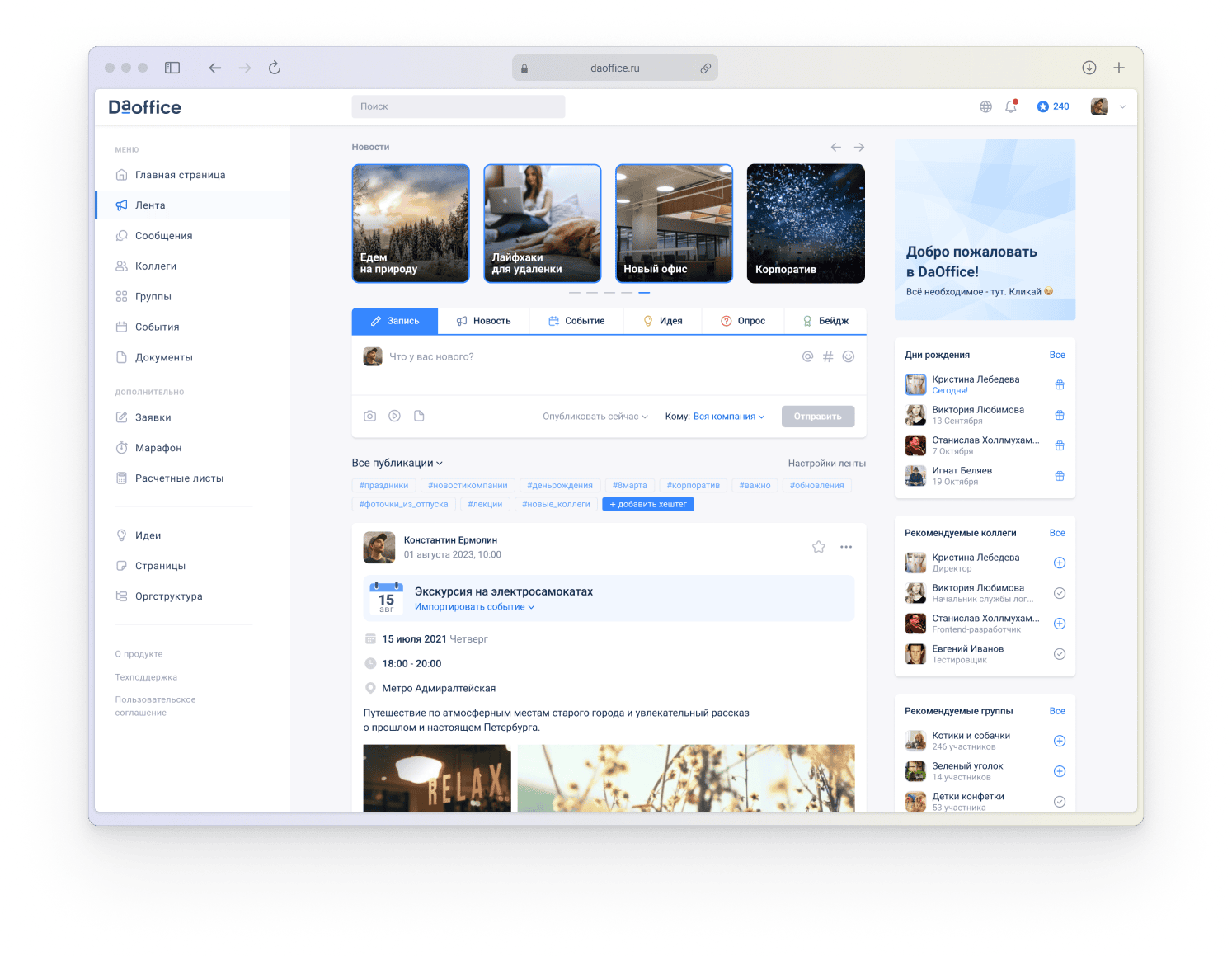
Task: Expand the Все публикации filter dropdown
Action: pos(397,463)
